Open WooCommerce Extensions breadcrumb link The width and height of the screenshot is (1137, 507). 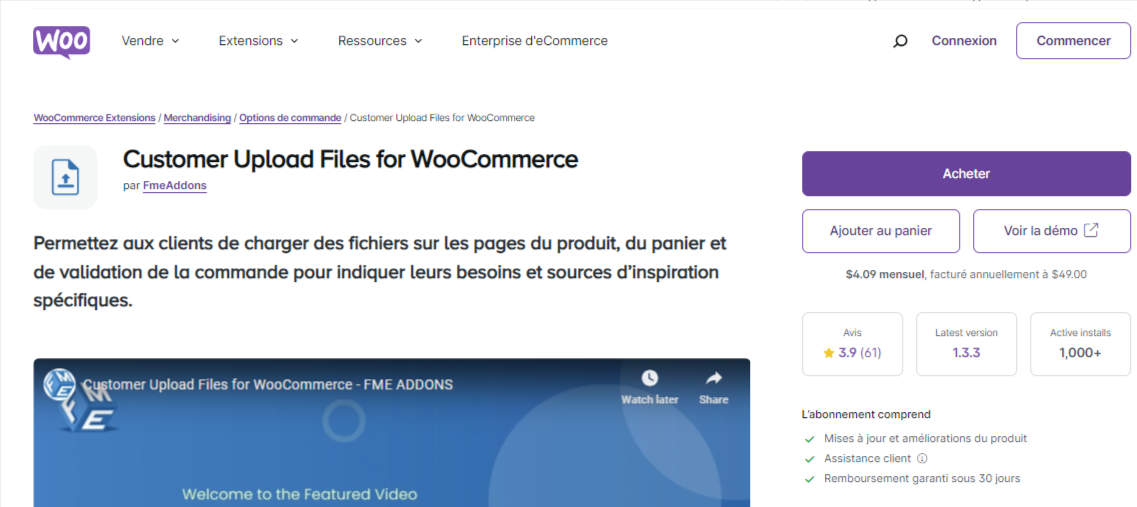pyautogui.click(x=94, y=118)
